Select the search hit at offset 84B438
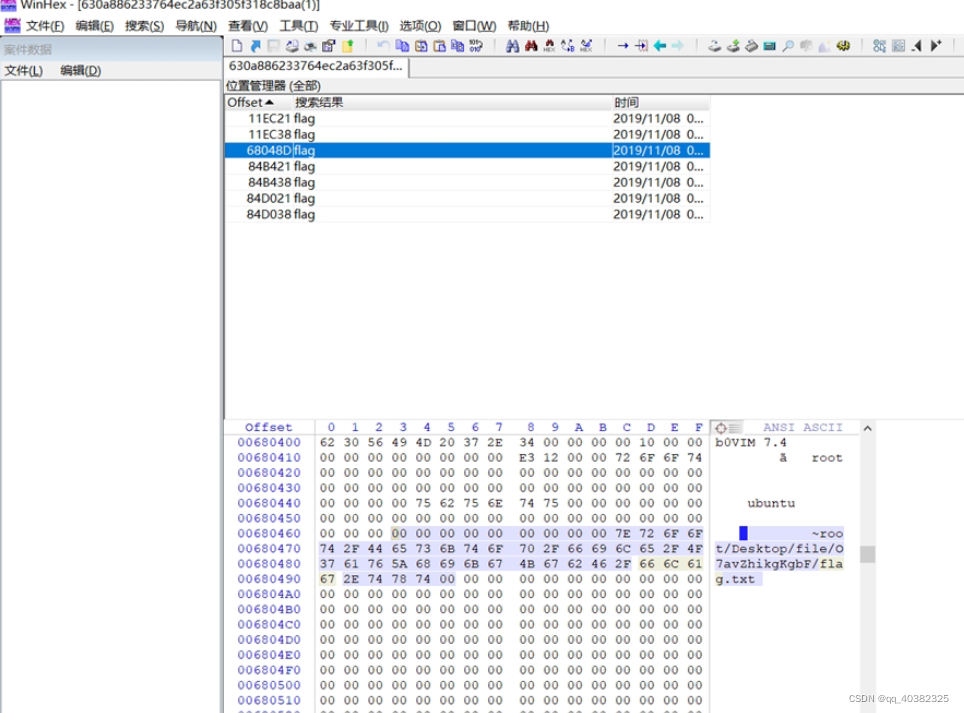This screenshot has height=713, width=964. click(467, 182)
